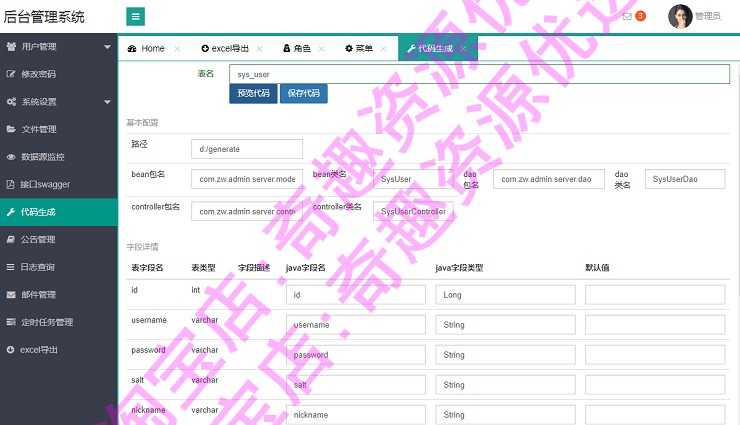Screen dimensions: 740x425
Task: Click the 表名 field containing sys_user
Action: click(479, 74)
